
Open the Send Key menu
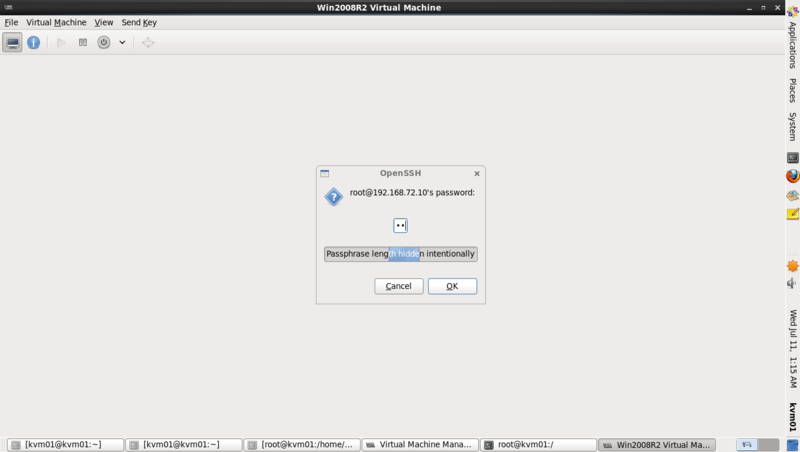point(139,22)
